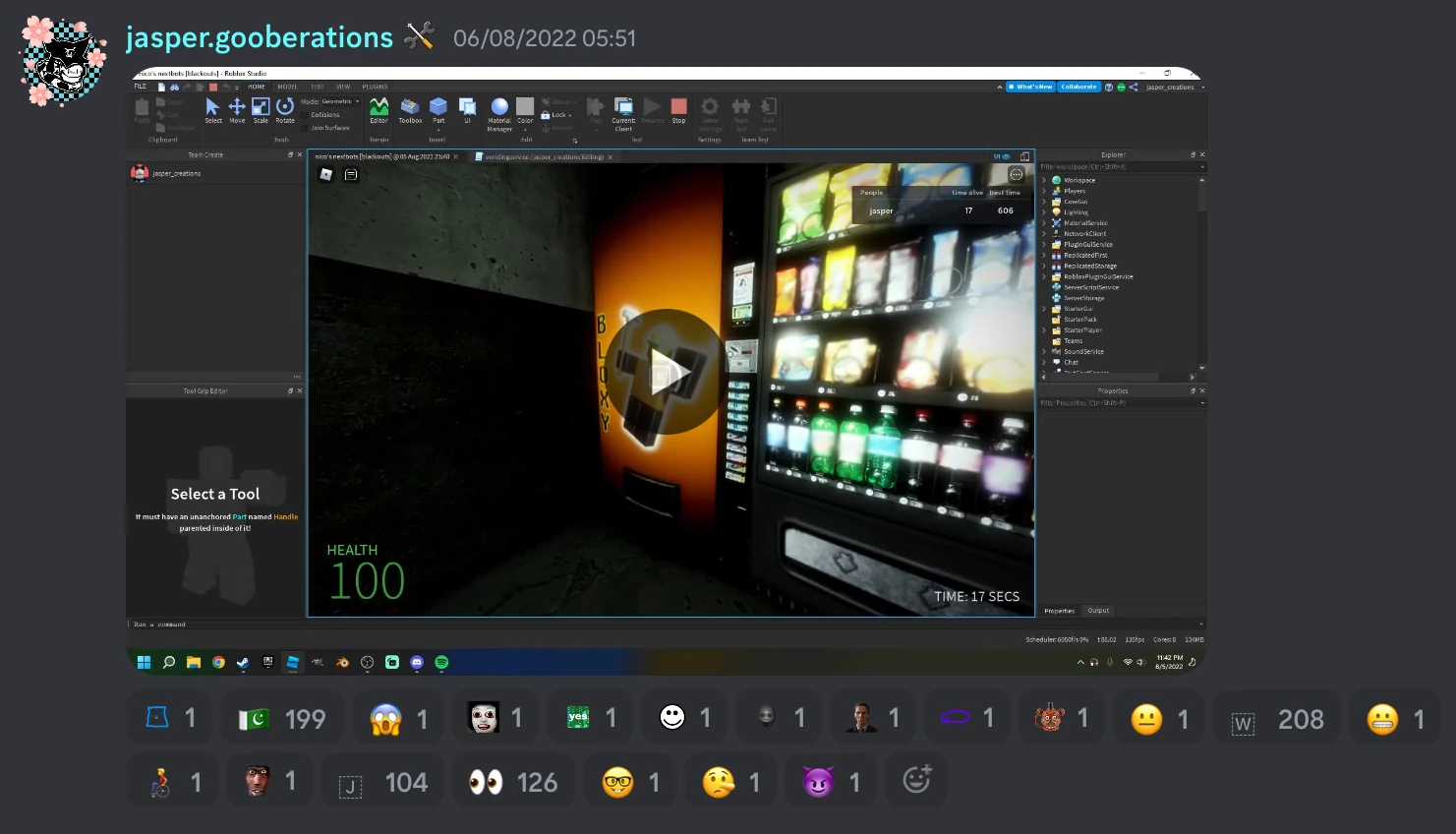Open the add reaction emoji picker
The image size is (1456, 834).
pos(916,781)
